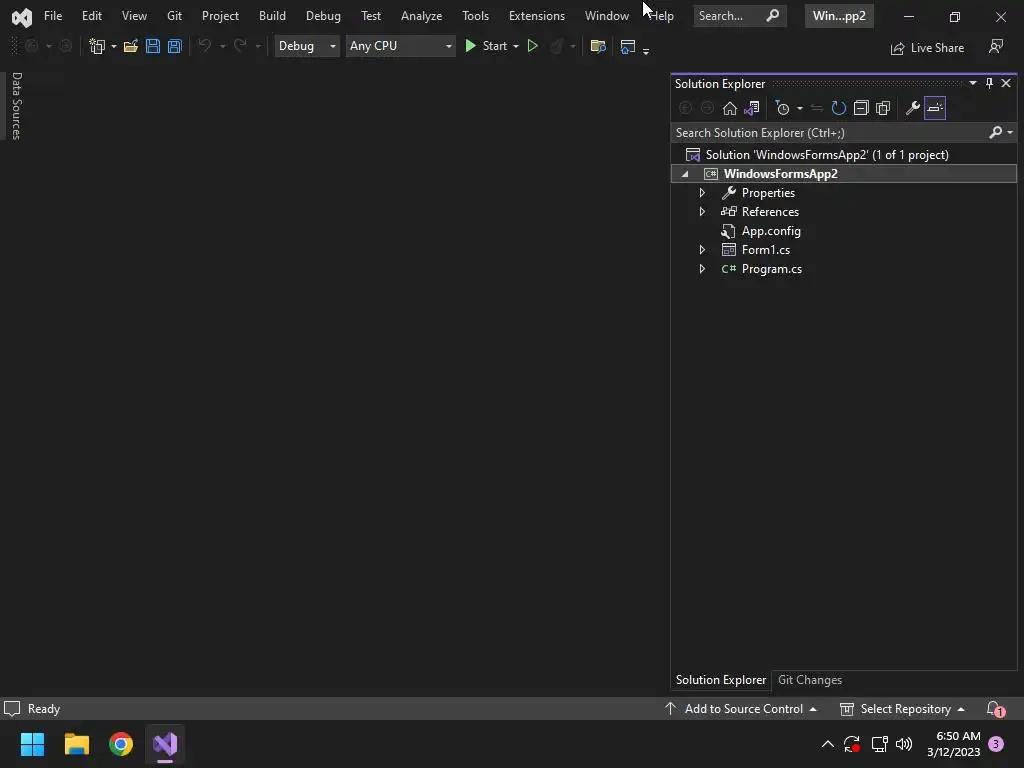Image resolution: width=1024 pixels, height=768 pixels.
Task: Open the Project menu
Action: [220, 16]
